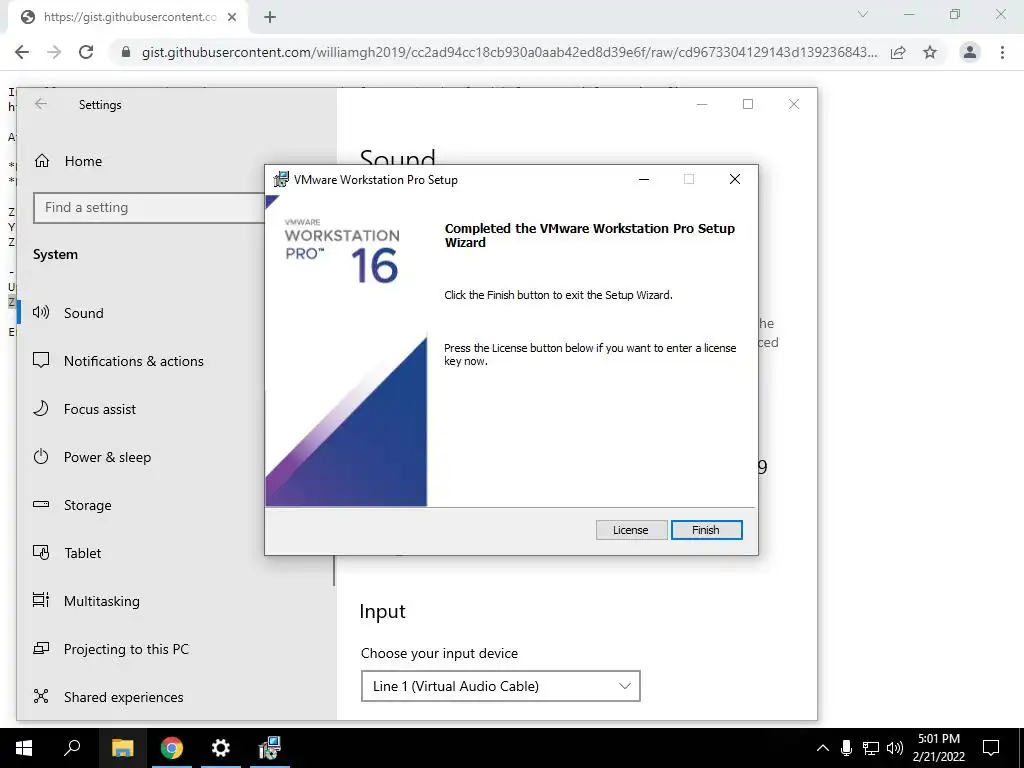This screenshot has width=1024, height=768.
Task: Open the Chrome three-dot menu
Action: (x=1002, y=52)
